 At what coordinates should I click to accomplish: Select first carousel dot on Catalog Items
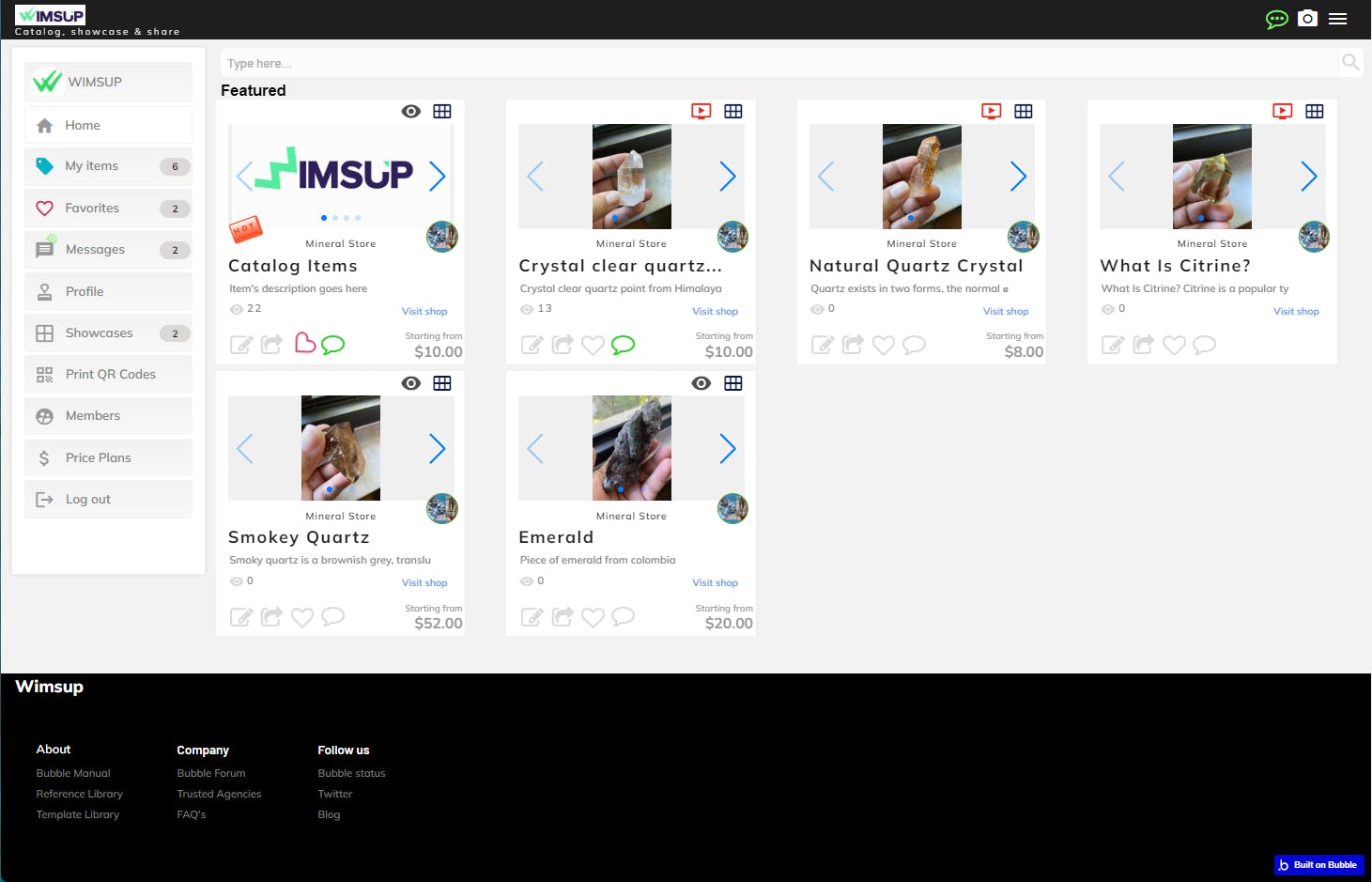[x=324, y=218]
